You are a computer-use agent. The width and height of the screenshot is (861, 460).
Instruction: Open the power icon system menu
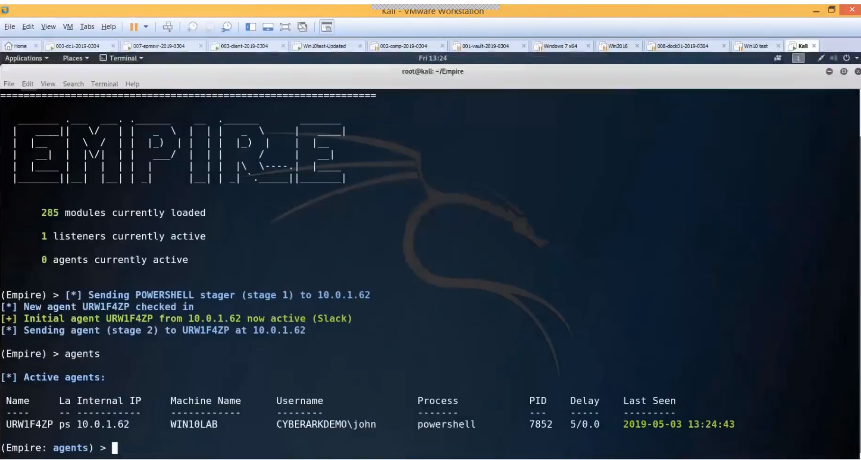tap(846, 58)
